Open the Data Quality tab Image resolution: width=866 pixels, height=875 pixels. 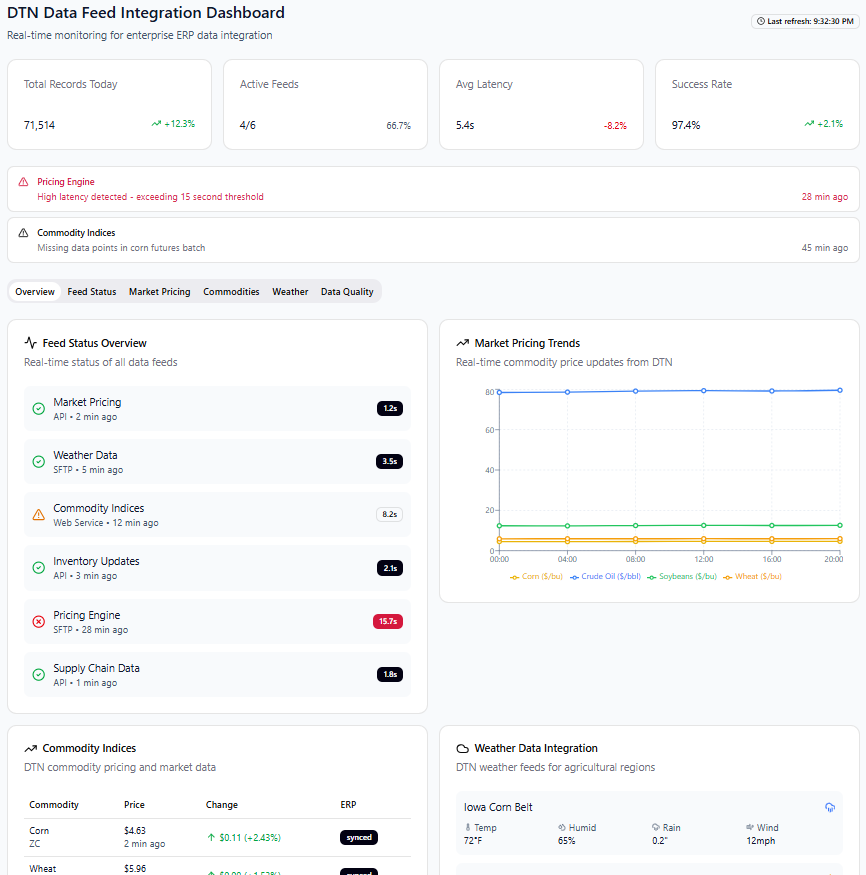346,291
